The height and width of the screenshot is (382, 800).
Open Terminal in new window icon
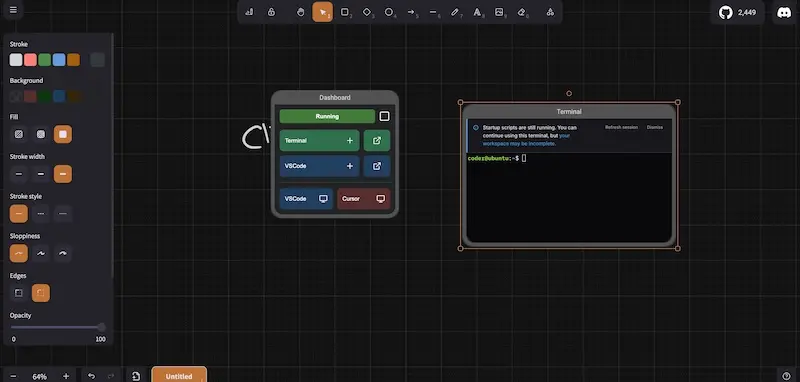pos(377,140)
